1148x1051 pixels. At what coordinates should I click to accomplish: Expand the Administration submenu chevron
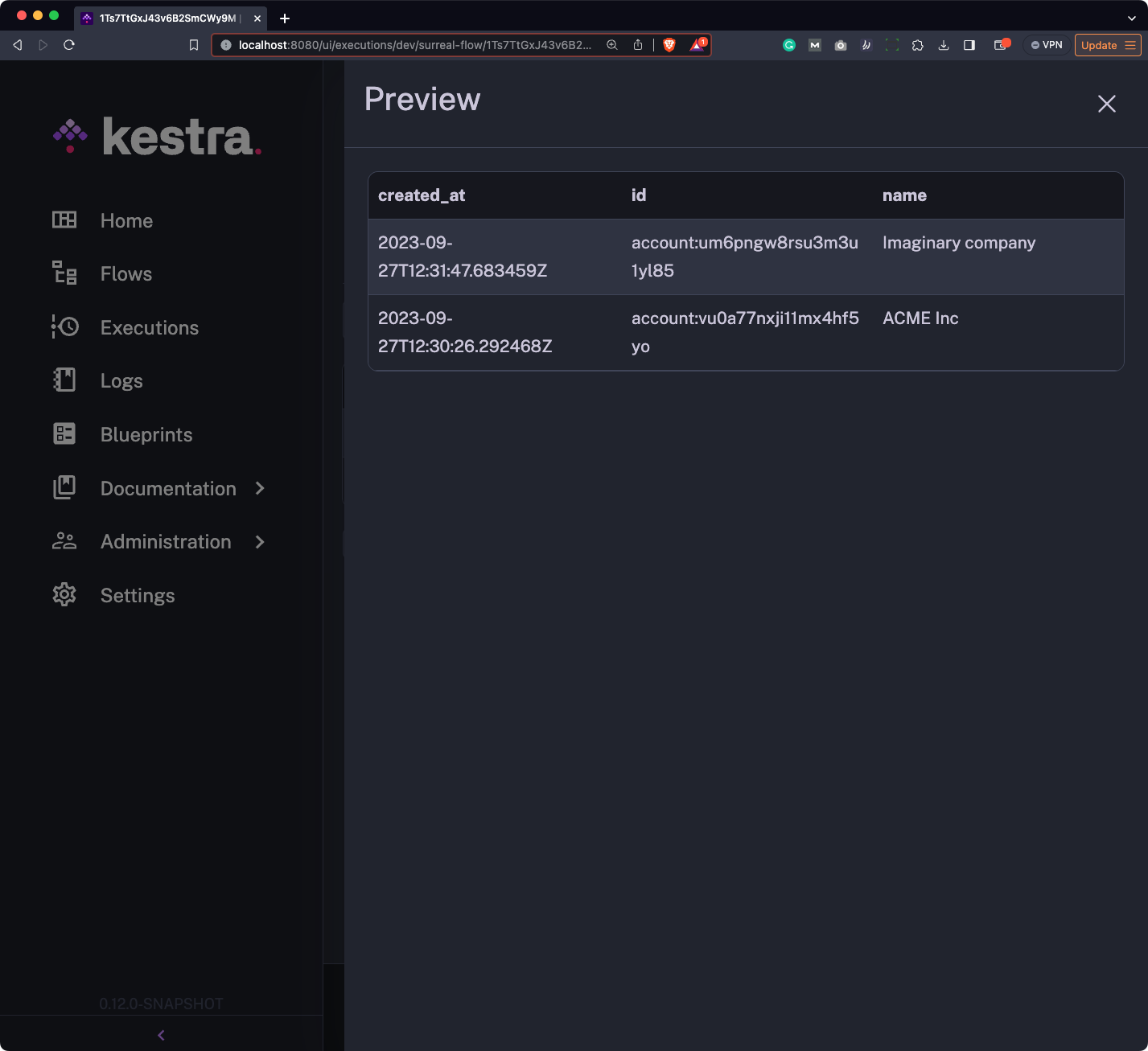[260, 542]
